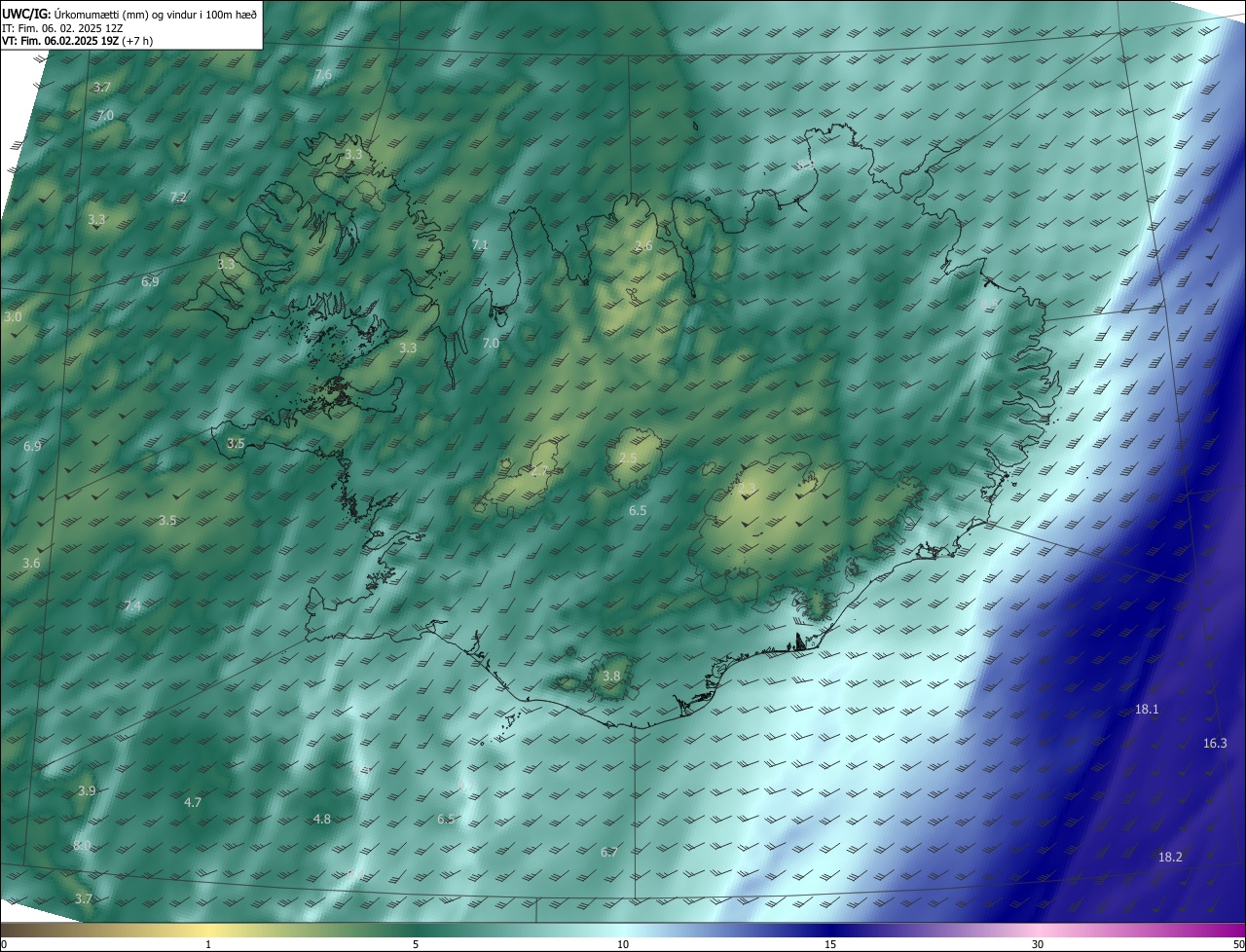The image size is (1246, 952).
Task: Click the 7.2 value west of the Westfjords
Action: (x=178, y=198)
